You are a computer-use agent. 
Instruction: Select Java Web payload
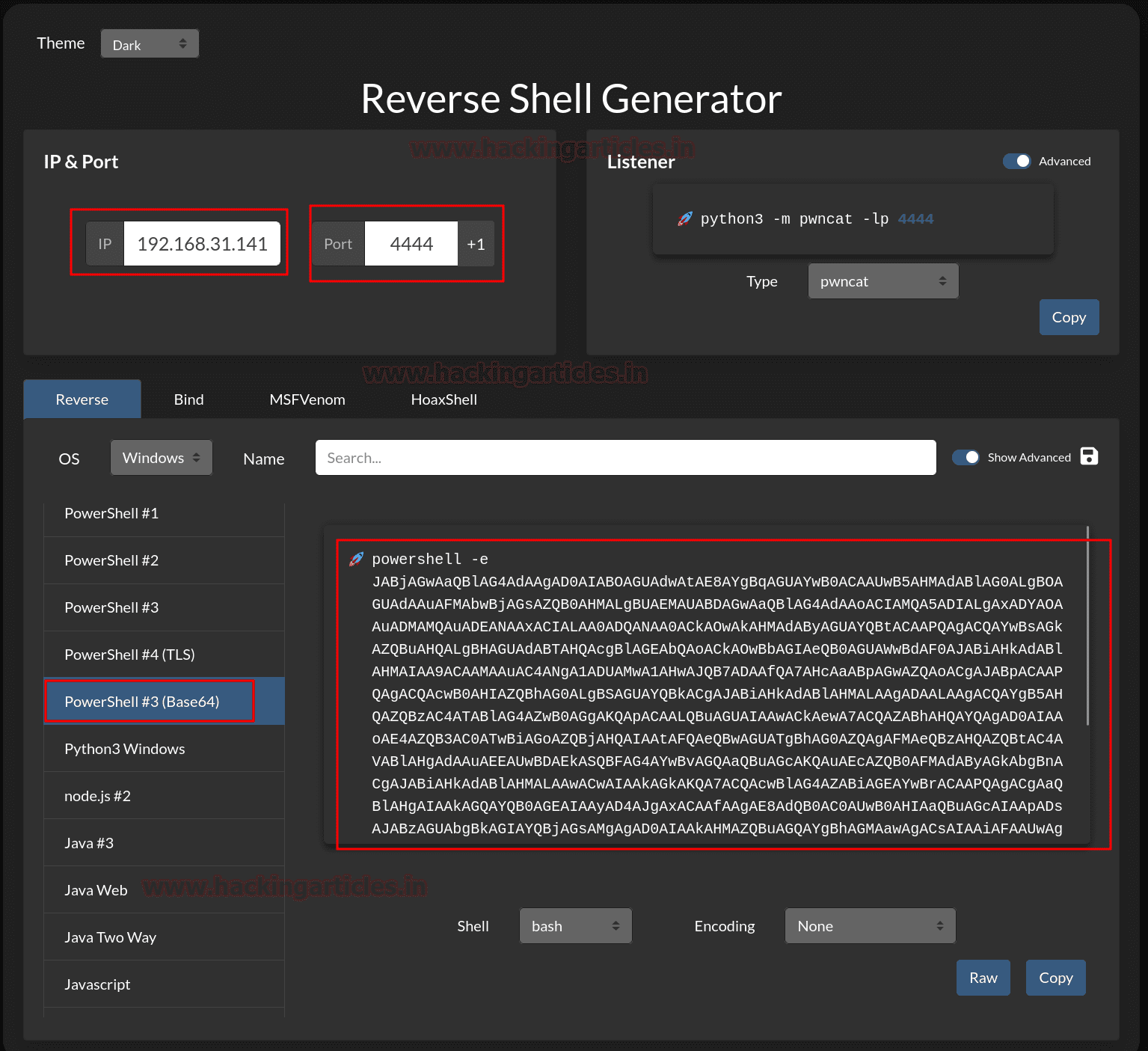(165, 890)
